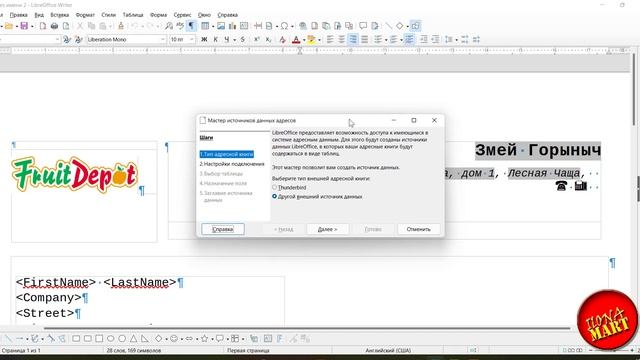Viewport: 640px width, 360px height.
Task: Click the 'Далее >' button in the wizard
Action: (x=328, y=229)
